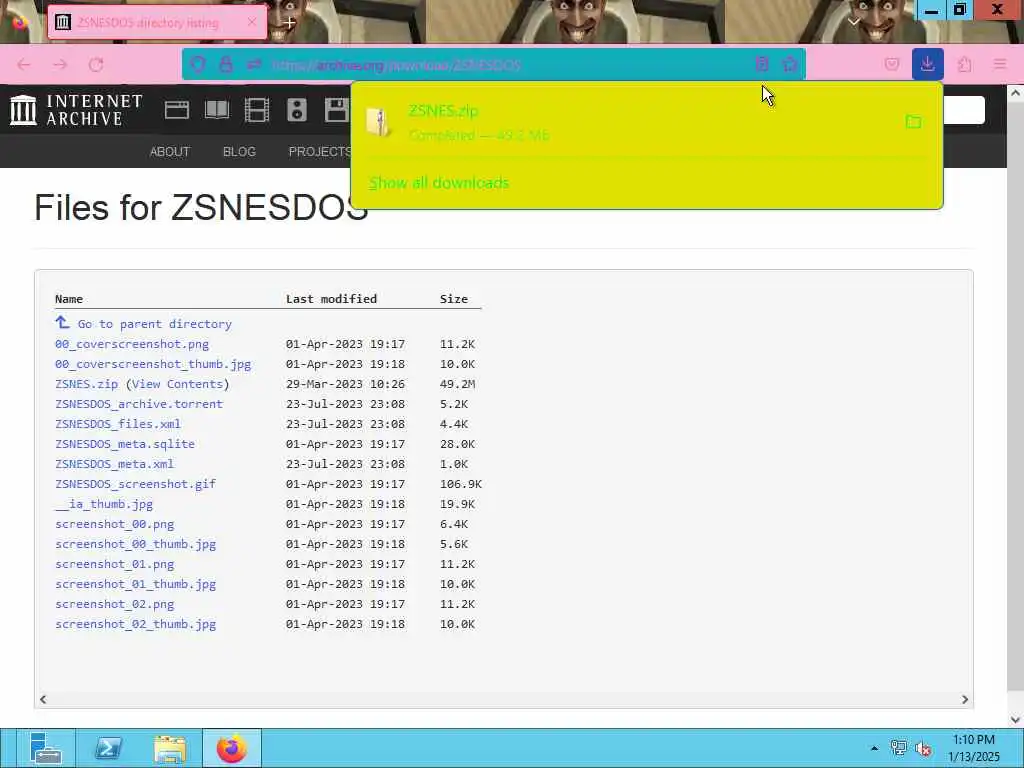This screenshot has width=1024, height=768.
Task: Click page vertical scrollbar down arrow
Action: pos(1015,720)
